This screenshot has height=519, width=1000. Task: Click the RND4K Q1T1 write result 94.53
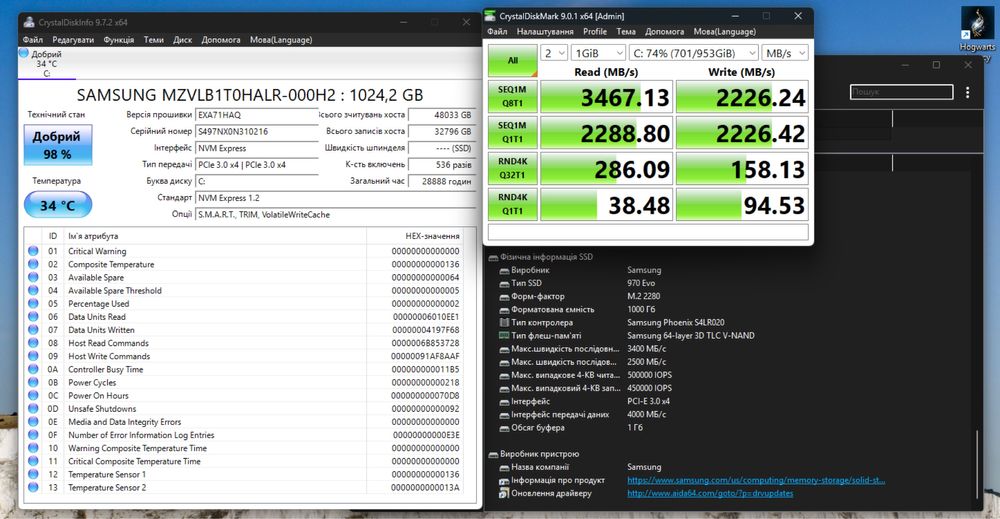coord(742,205)
